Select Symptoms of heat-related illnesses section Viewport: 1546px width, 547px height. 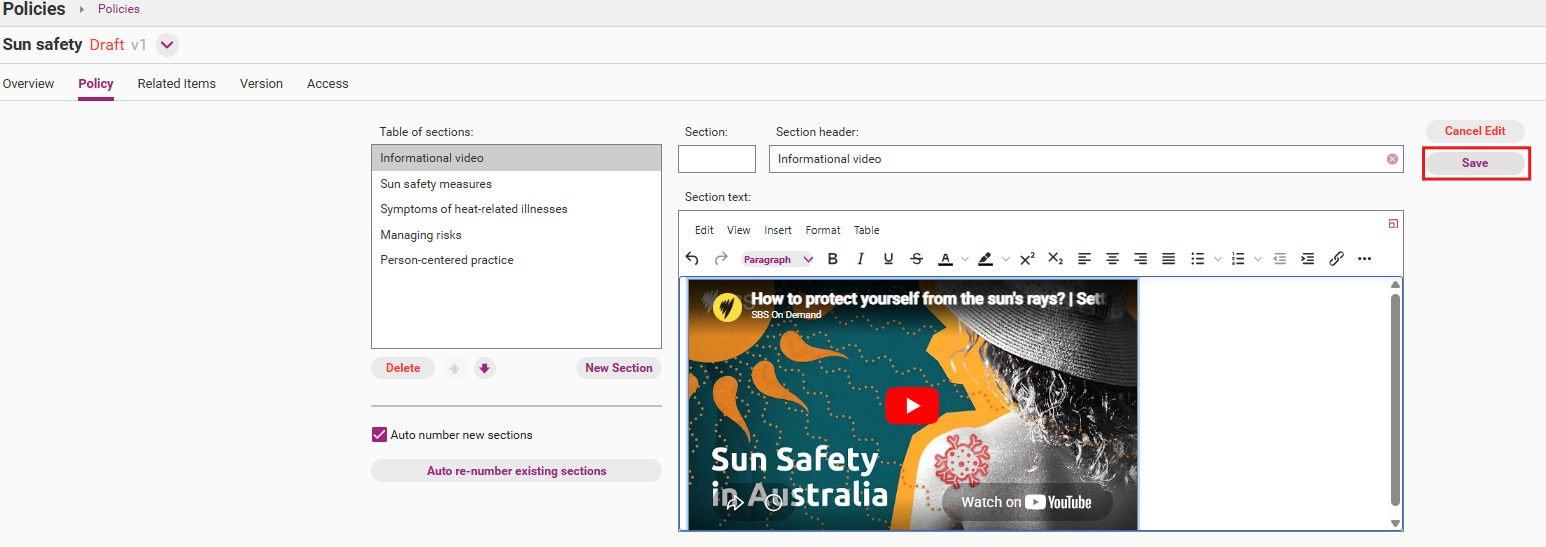pos(516,209)
